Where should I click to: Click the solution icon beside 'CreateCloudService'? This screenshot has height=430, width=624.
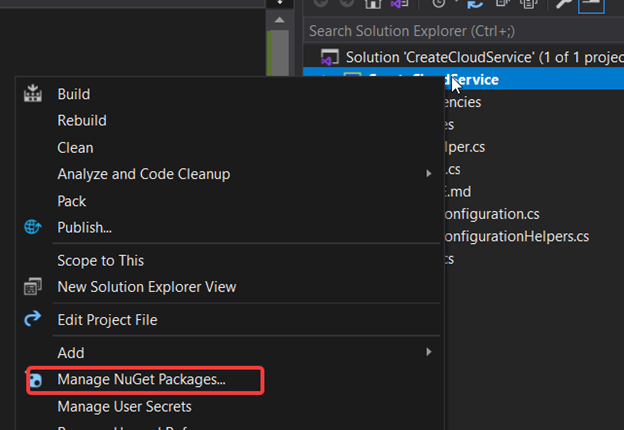click(329, 57)
